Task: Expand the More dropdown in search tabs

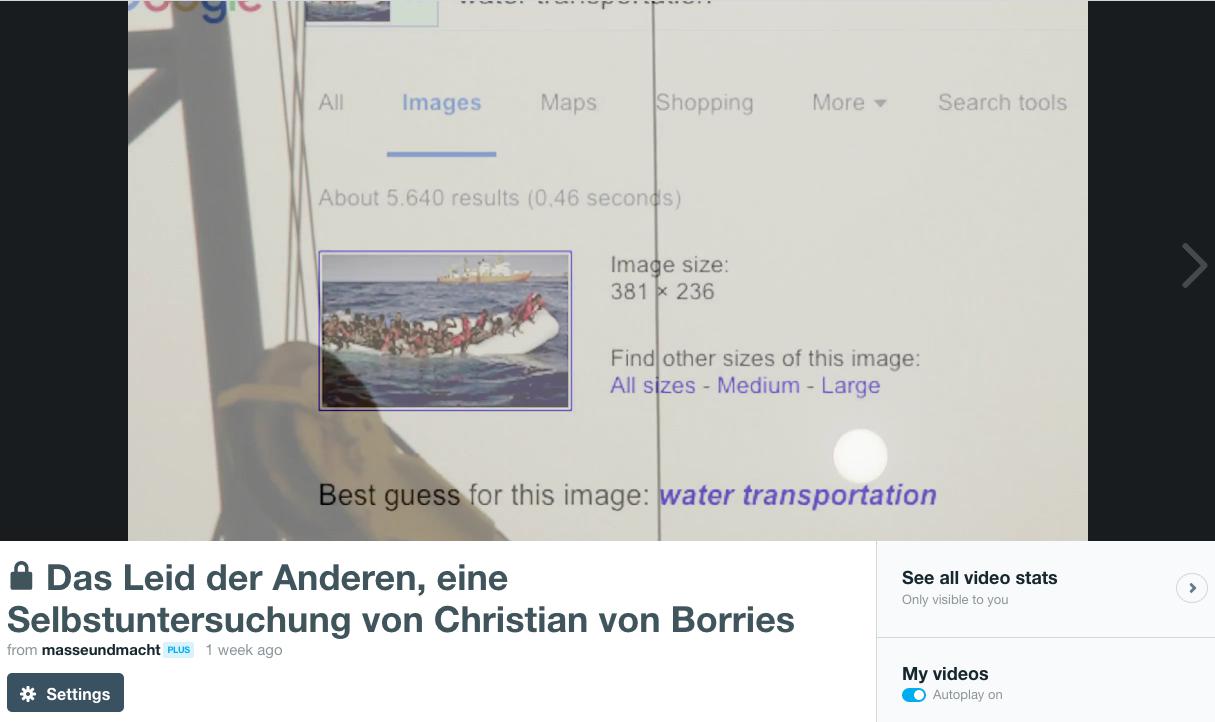Action: point(849,103)
